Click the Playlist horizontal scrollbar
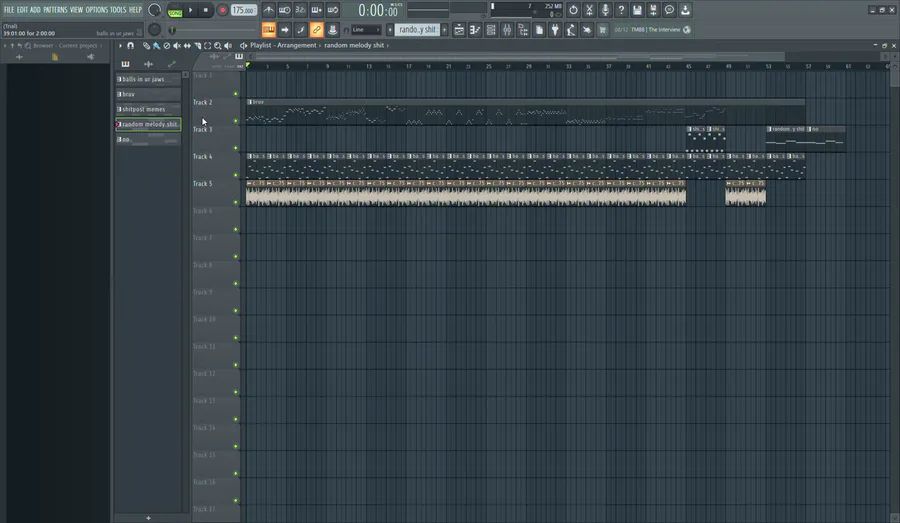 click(520, 56)
